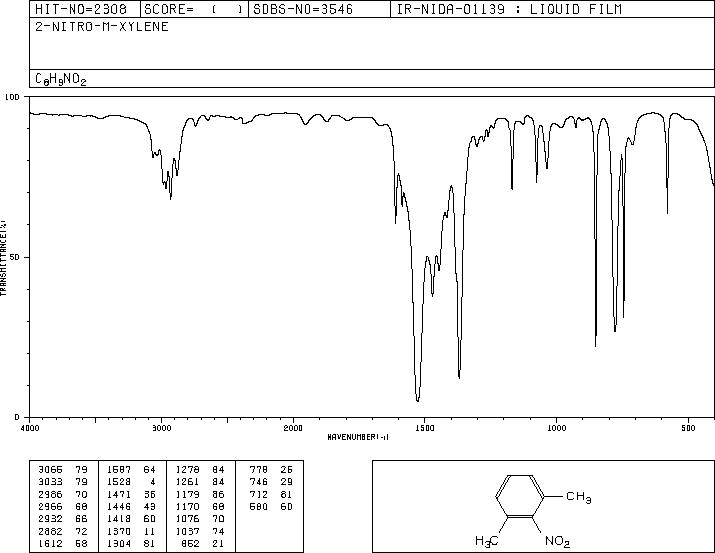Click the 1418 peak table entry
Image resolution: width=715 pixels, height=553 pixels.
pos(119,519)
